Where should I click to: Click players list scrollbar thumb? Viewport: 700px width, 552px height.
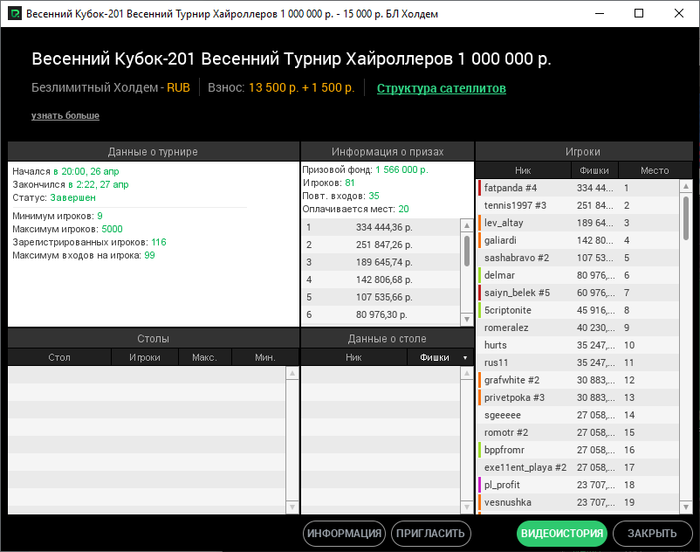point(686,218)
